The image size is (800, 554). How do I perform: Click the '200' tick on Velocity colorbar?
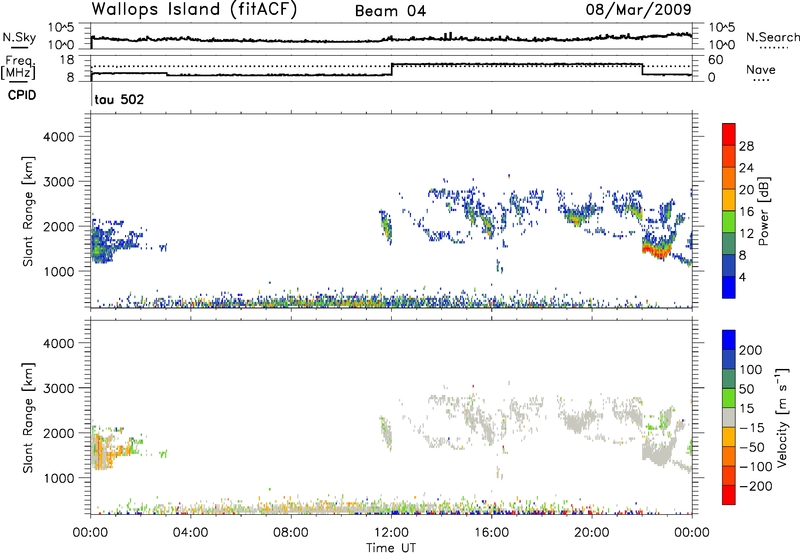pyautogui.click(x=751, y=350)
